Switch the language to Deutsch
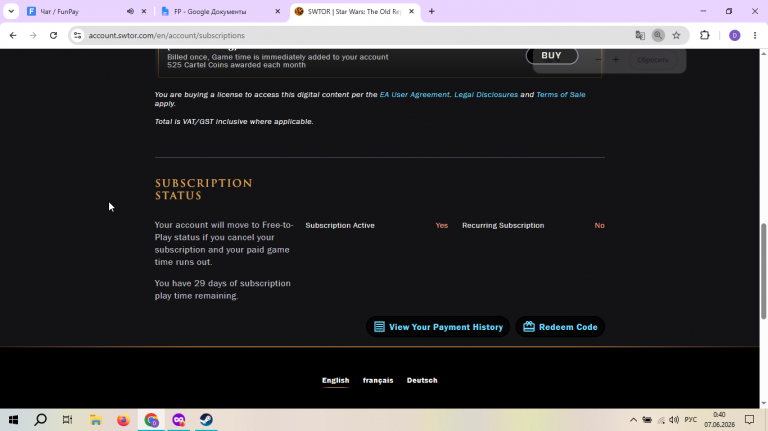Screen dimensions: 768x431 [x=422, y=380]
